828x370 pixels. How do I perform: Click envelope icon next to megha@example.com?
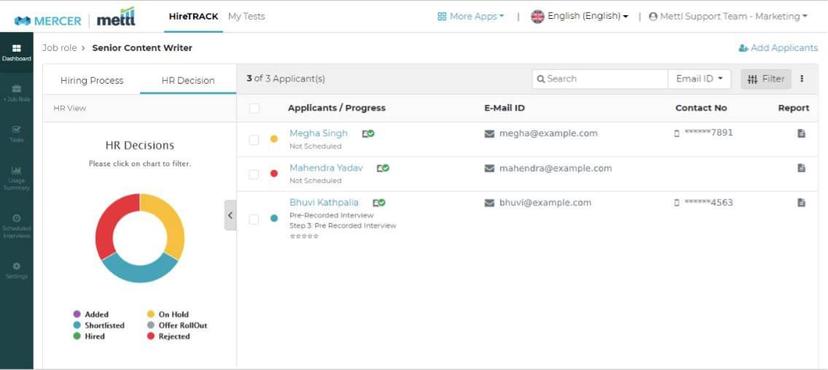point(489,134)
